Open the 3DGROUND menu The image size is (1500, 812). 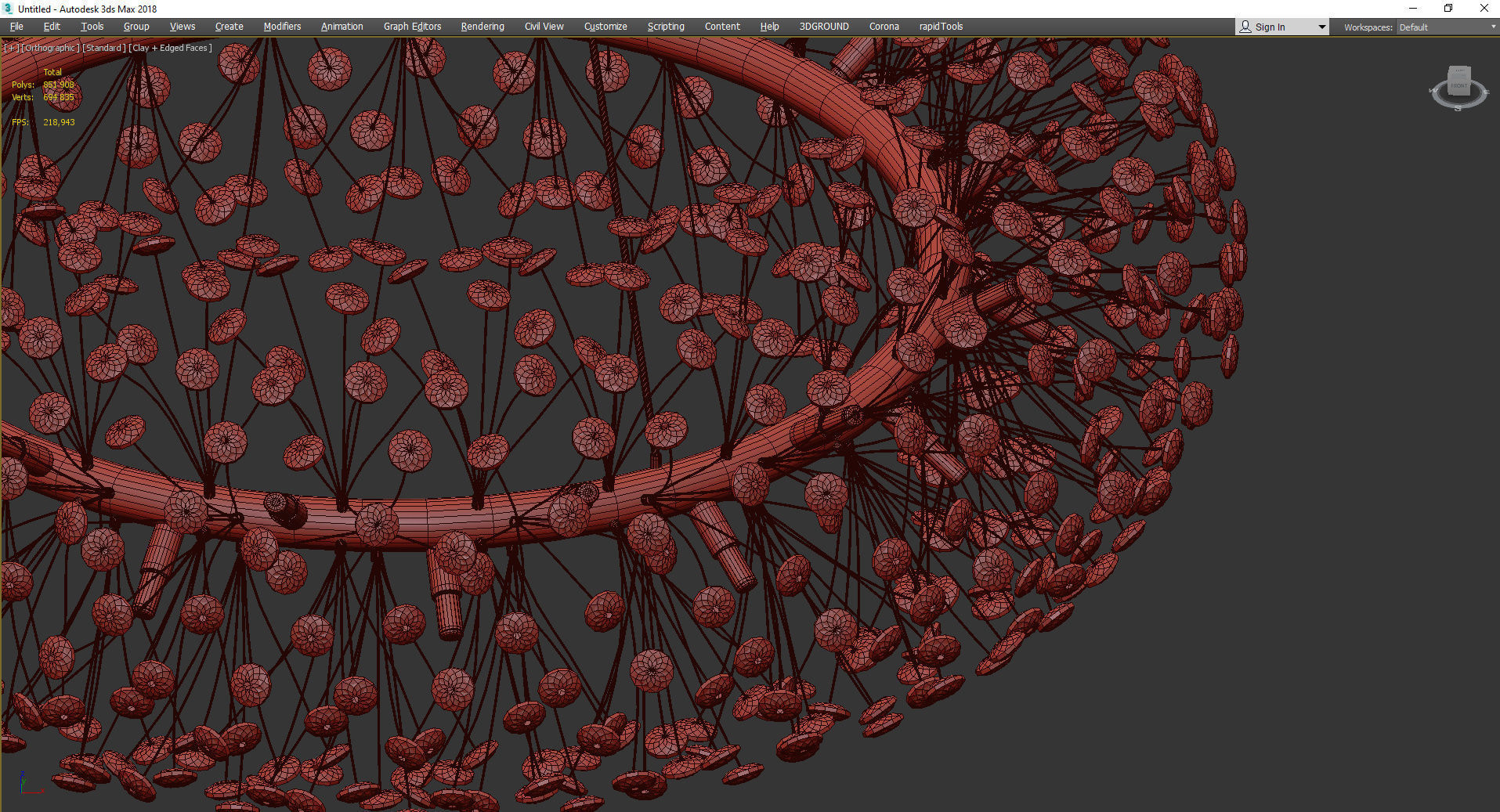point(824,27)
